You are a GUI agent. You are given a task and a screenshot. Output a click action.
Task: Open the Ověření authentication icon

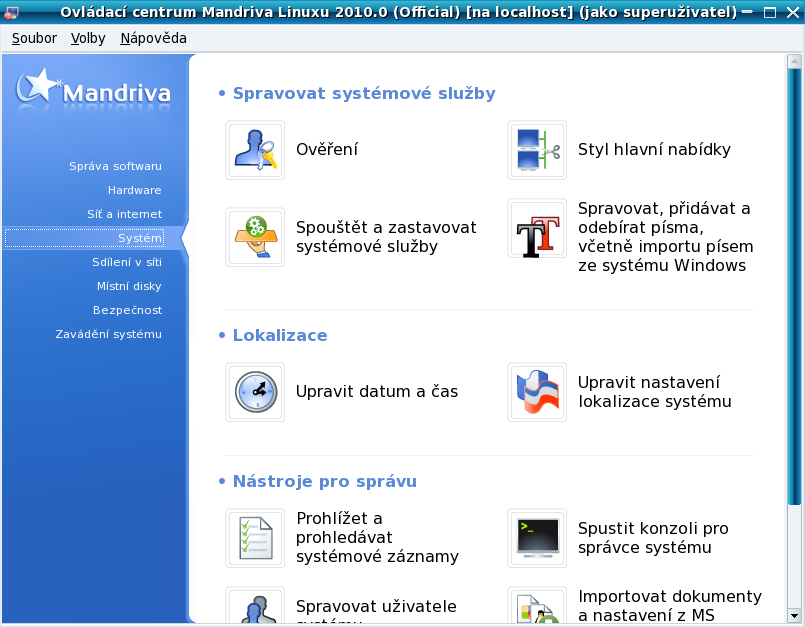[x=255, y=150]
